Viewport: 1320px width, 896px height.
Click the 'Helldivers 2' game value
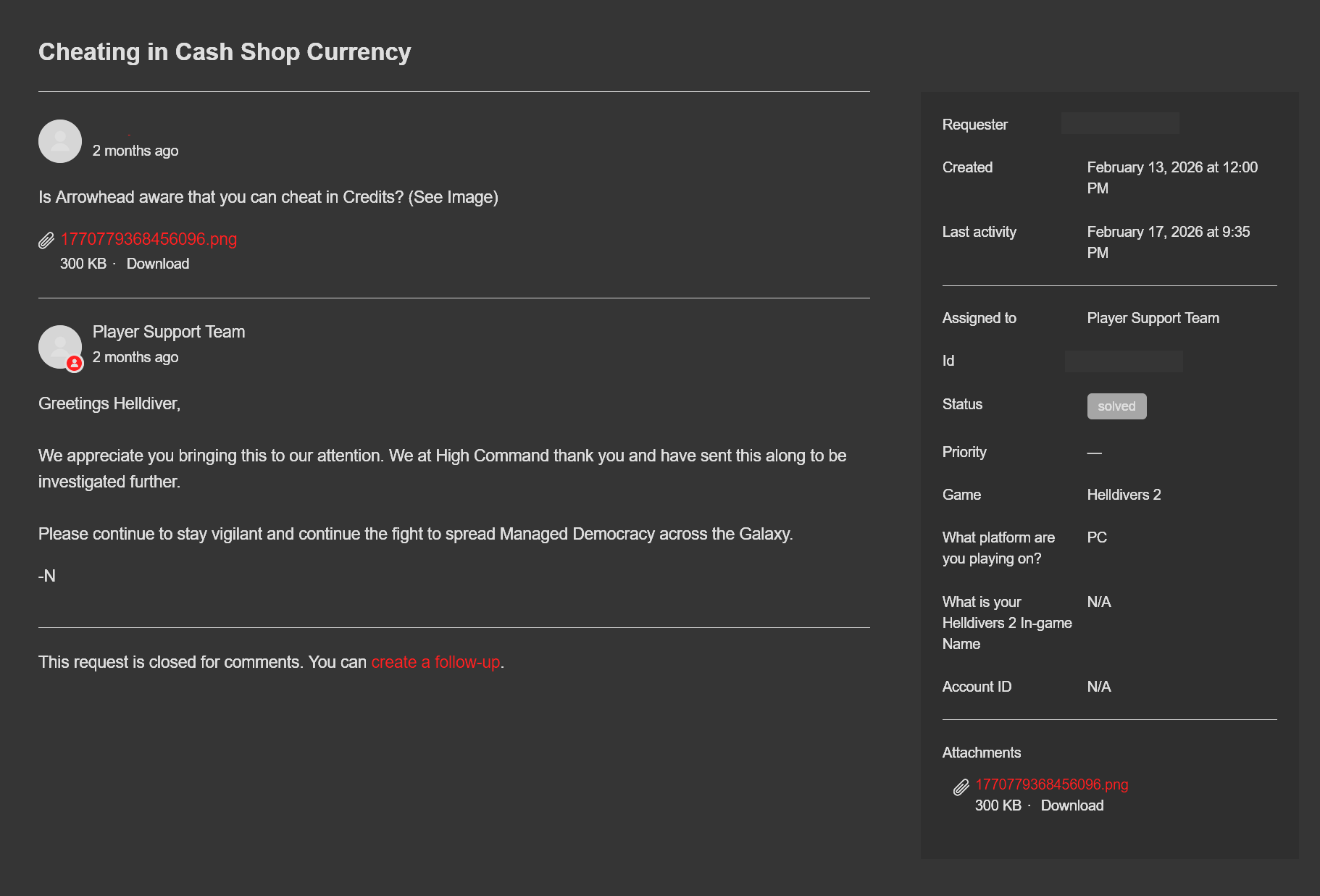(1124, 495)
